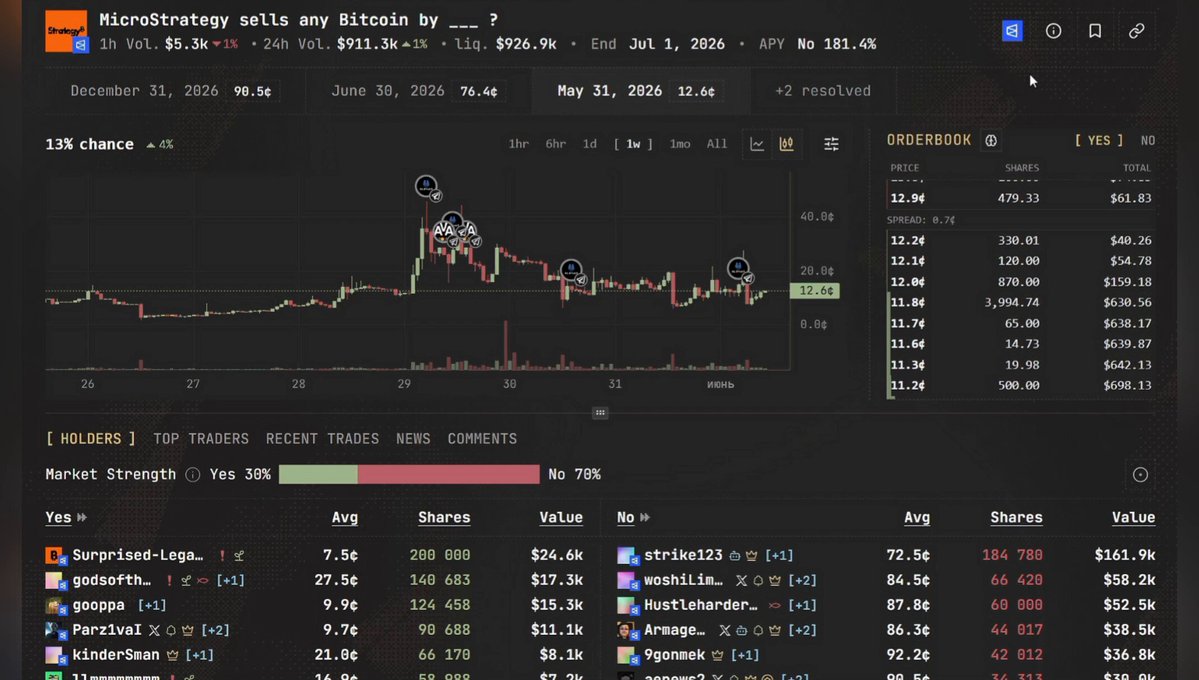Select the 1d chart timeframe
The height and width of the screenshot is (680, 1199).
[590, 144]
